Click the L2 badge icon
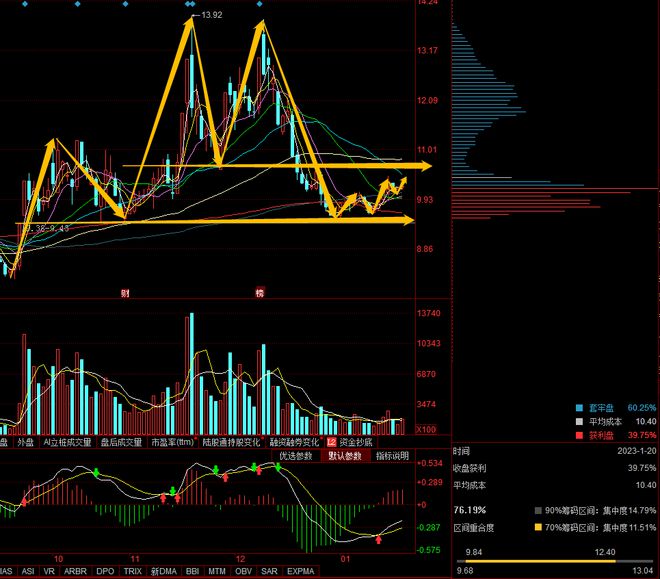The image size is (660, 579). (x=331, y=442)
